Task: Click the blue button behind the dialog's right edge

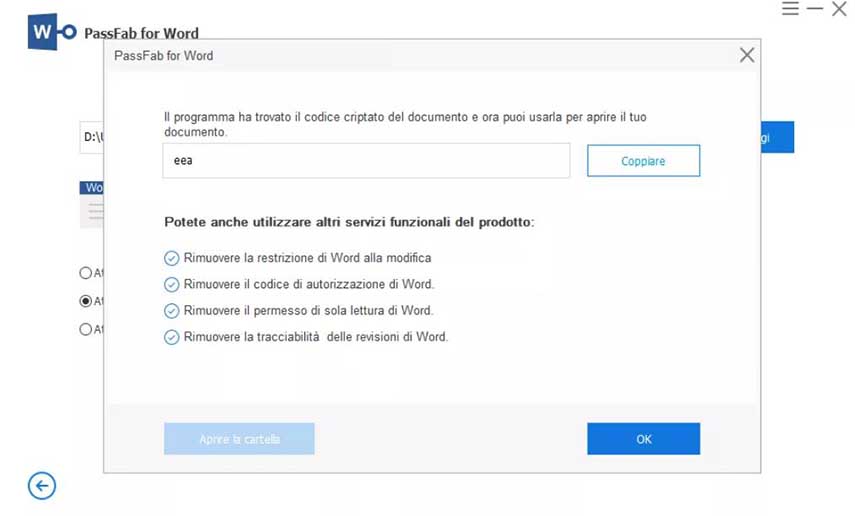Action: 777,138
